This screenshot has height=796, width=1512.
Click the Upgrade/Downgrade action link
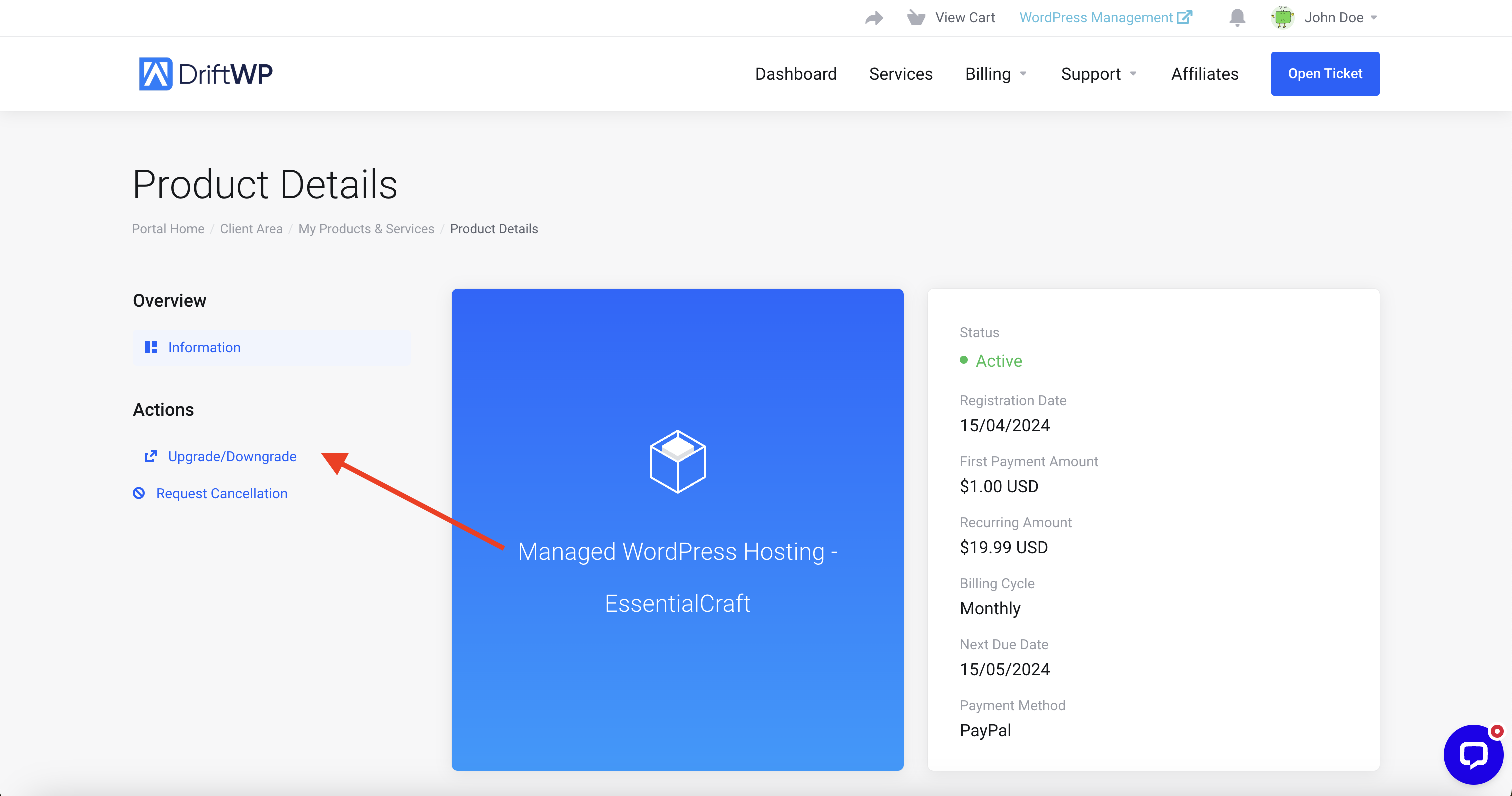click(232, 456)
